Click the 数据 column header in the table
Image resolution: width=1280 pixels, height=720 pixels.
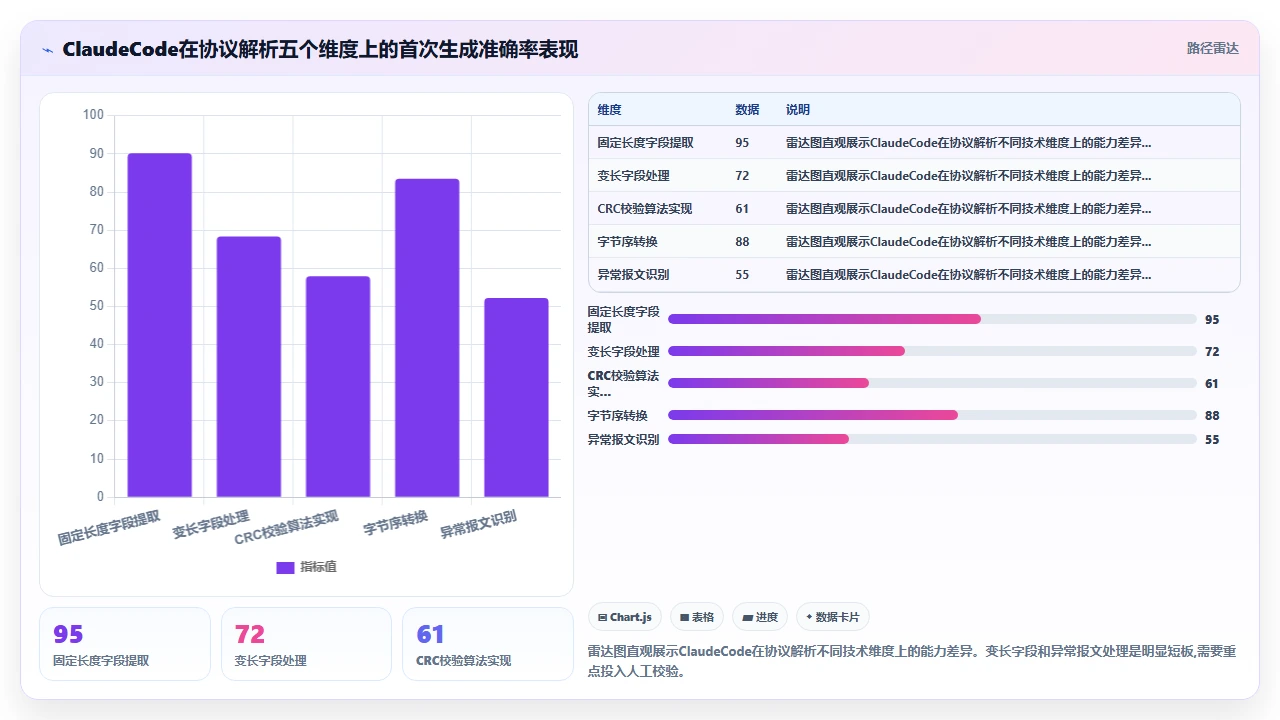point(747,110)
